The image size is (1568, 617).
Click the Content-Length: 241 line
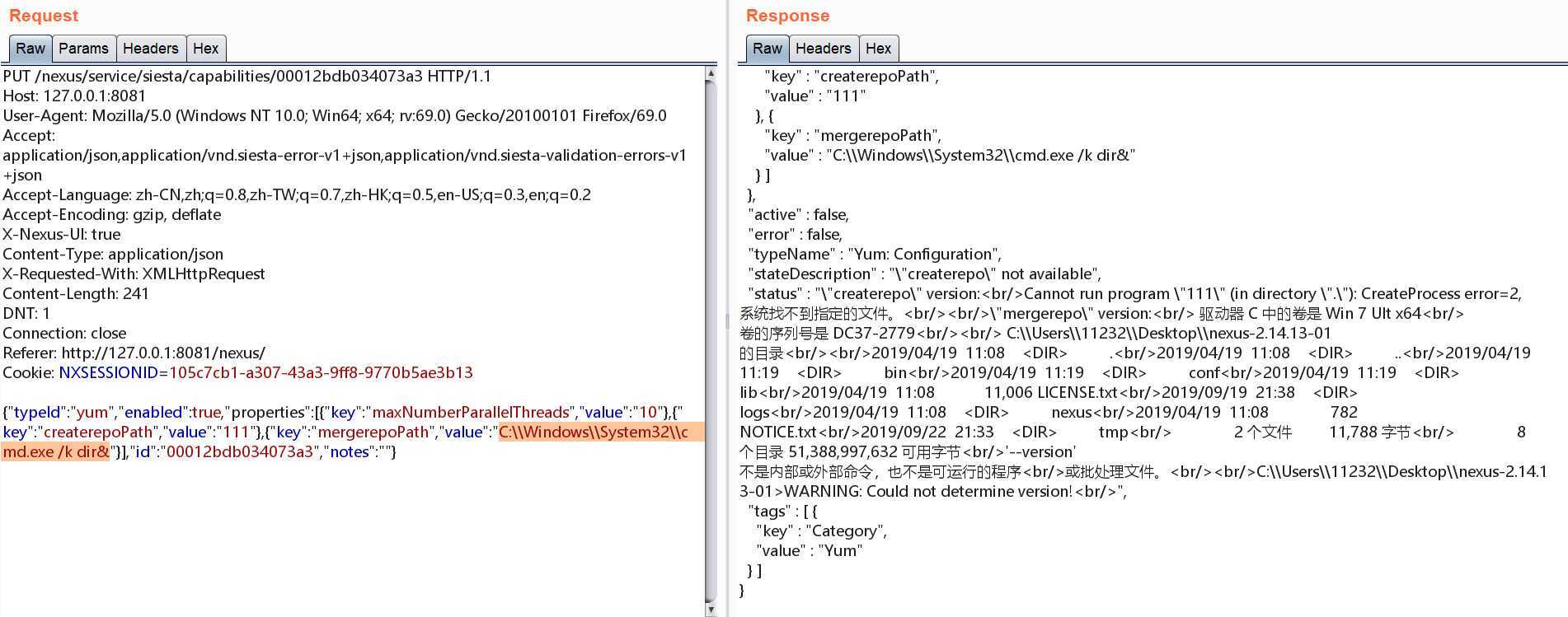point(76,293)
